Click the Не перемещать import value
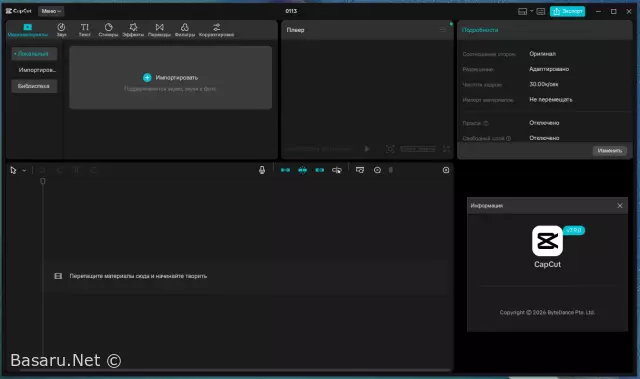The height and width of the screenshot is (379, 640). (551, 100)
